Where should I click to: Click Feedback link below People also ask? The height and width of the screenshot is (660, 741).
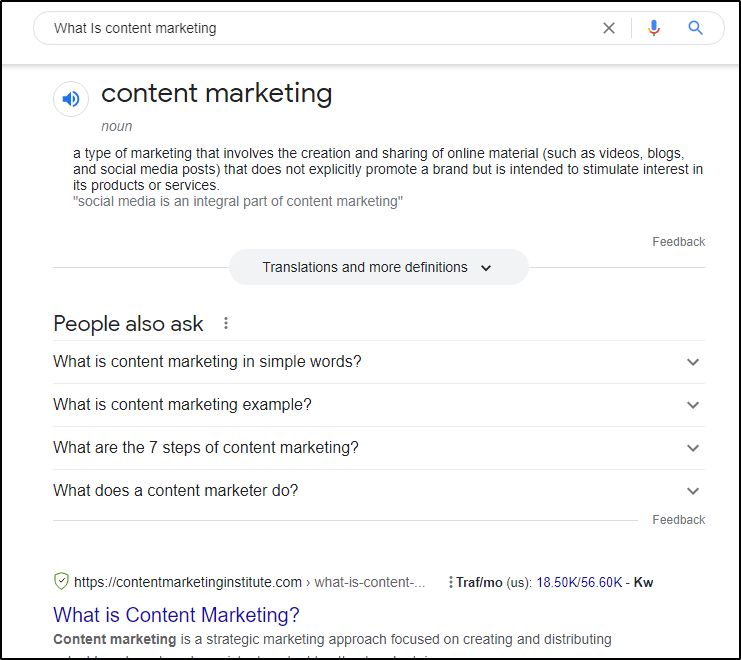pos(678,520)
